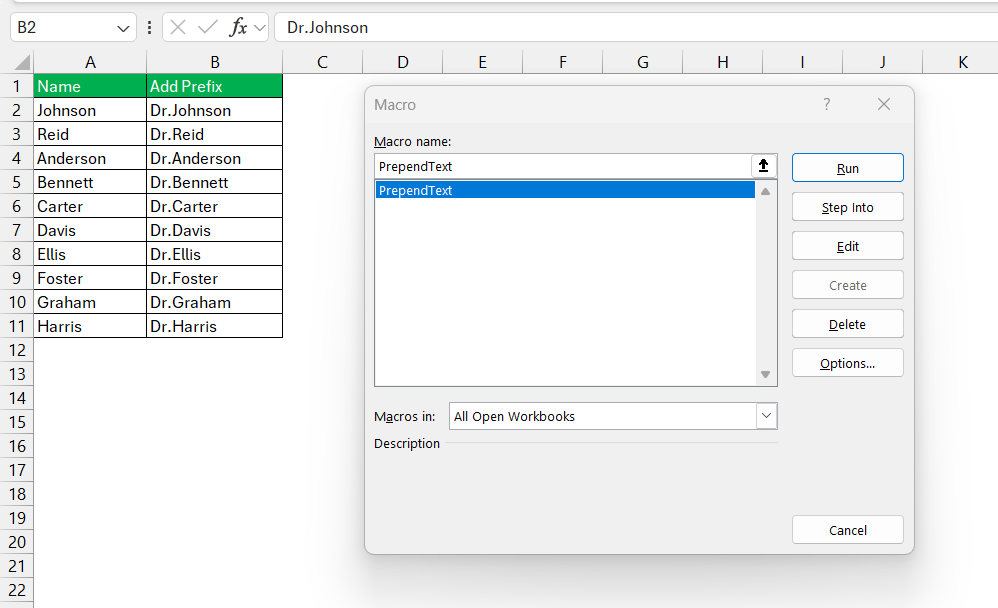Click cell containing Dr.Johnson
The image size is (998, 608).
point(214,110)
